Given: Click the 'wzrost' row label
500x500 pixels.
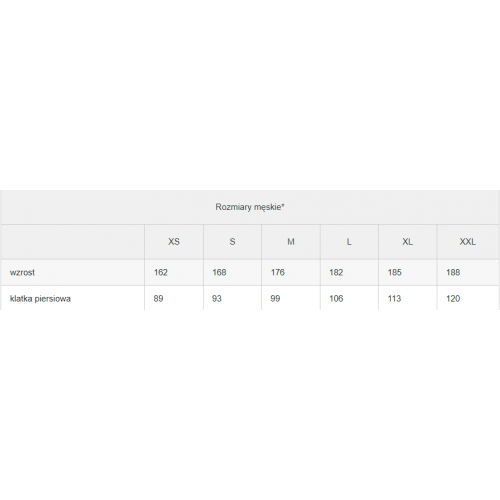Looking at the screenshot, I should tap(22, 273).
